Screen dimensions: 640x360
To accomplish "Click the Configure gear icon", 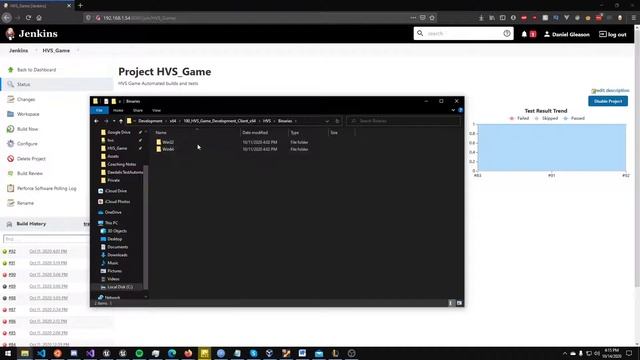I will point(11,144).
